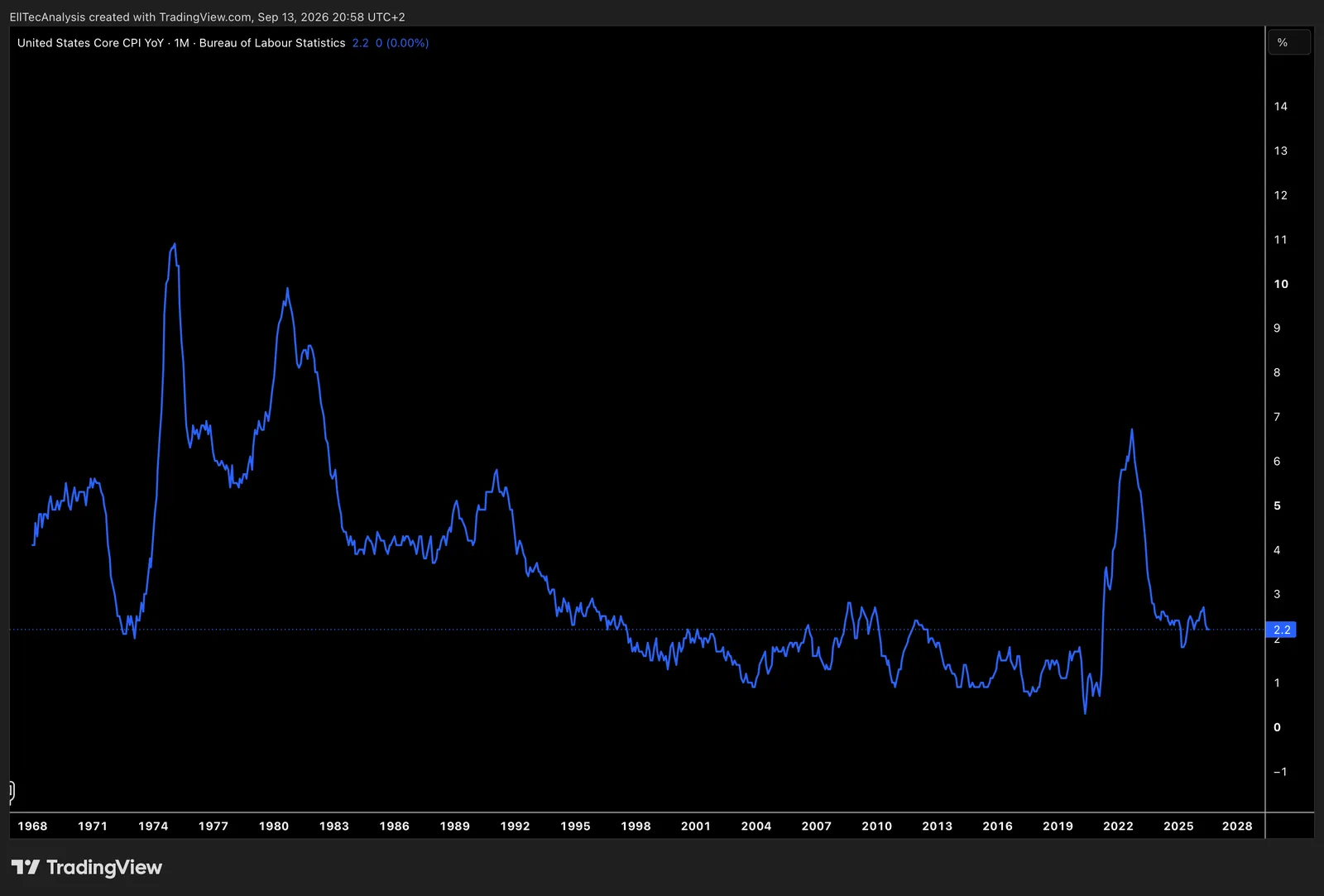Click the TradingView logo
This screenshot has height=896, width=1324.
tap(87, 867)
